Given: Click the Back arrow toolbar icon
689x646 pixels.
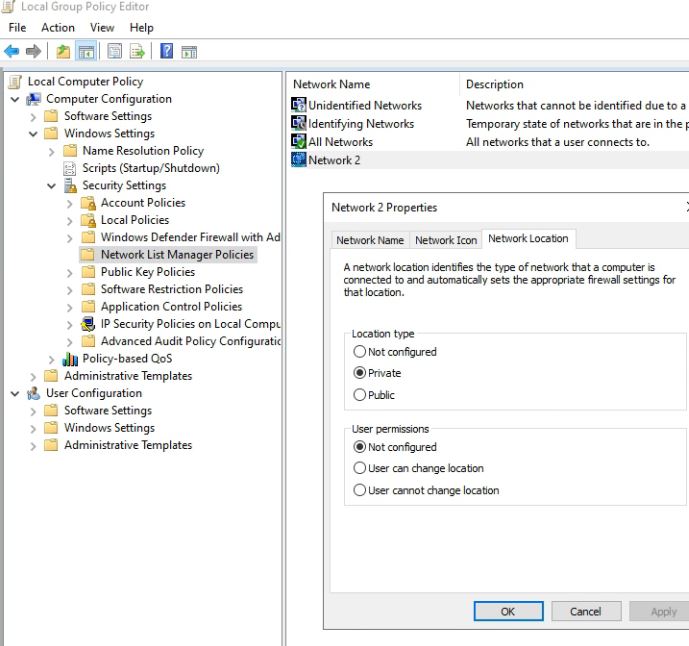Looking at the screenshot, I should point(12,51).
